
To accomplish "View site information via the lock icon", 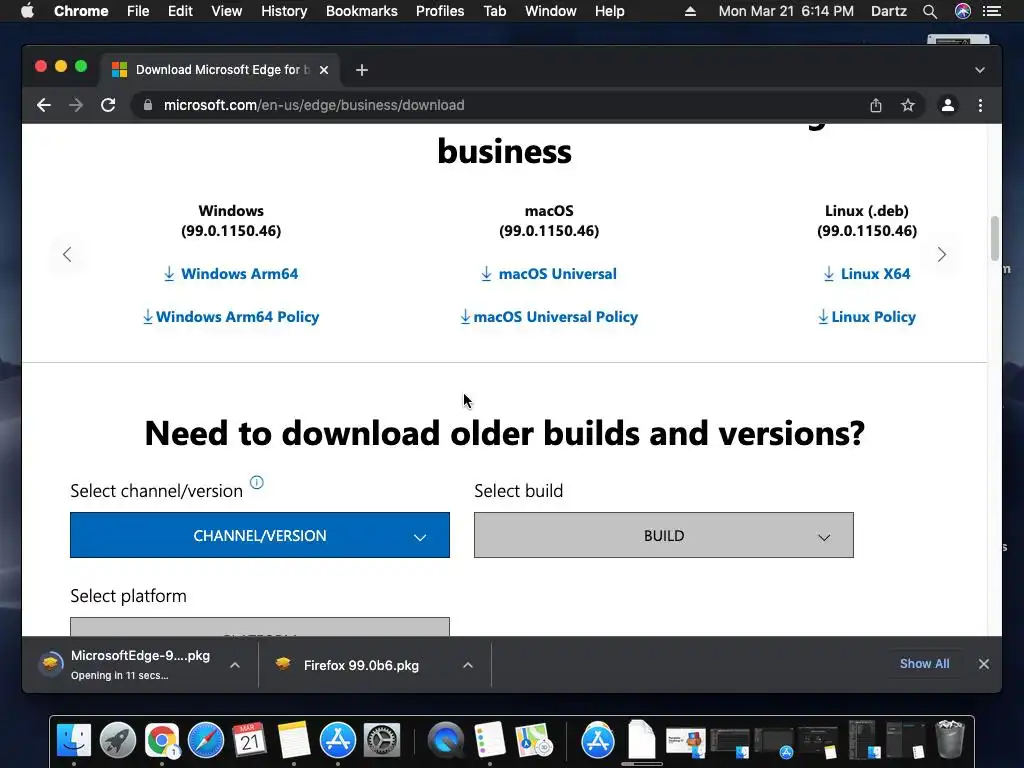I will (148, 105).
